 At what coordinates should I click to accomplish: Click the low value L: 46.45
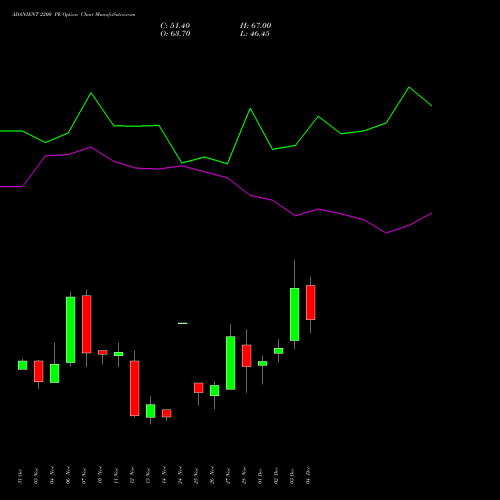[255, 34]
